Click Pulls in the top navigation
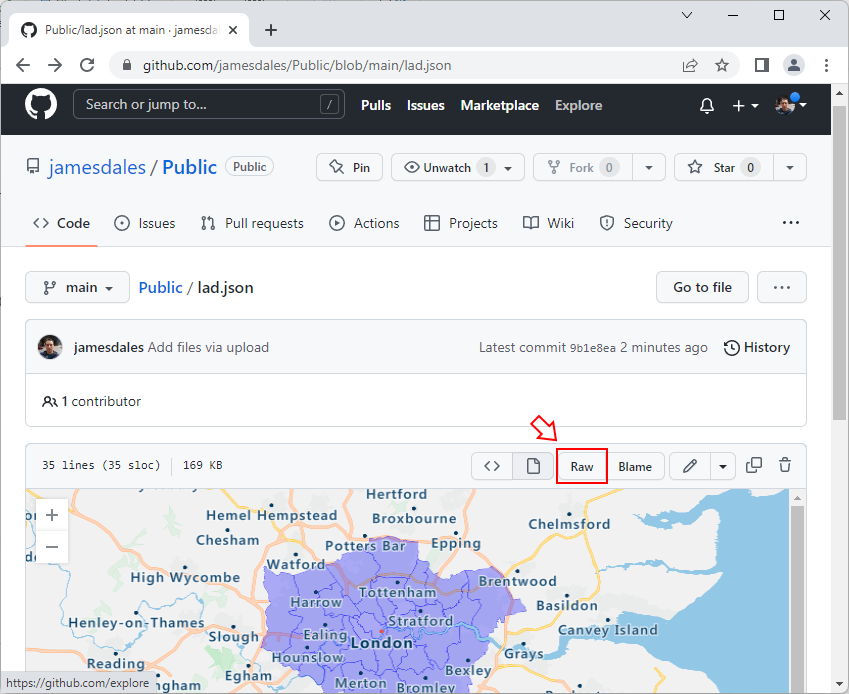The image size is (849, 694). pos(376,105)
